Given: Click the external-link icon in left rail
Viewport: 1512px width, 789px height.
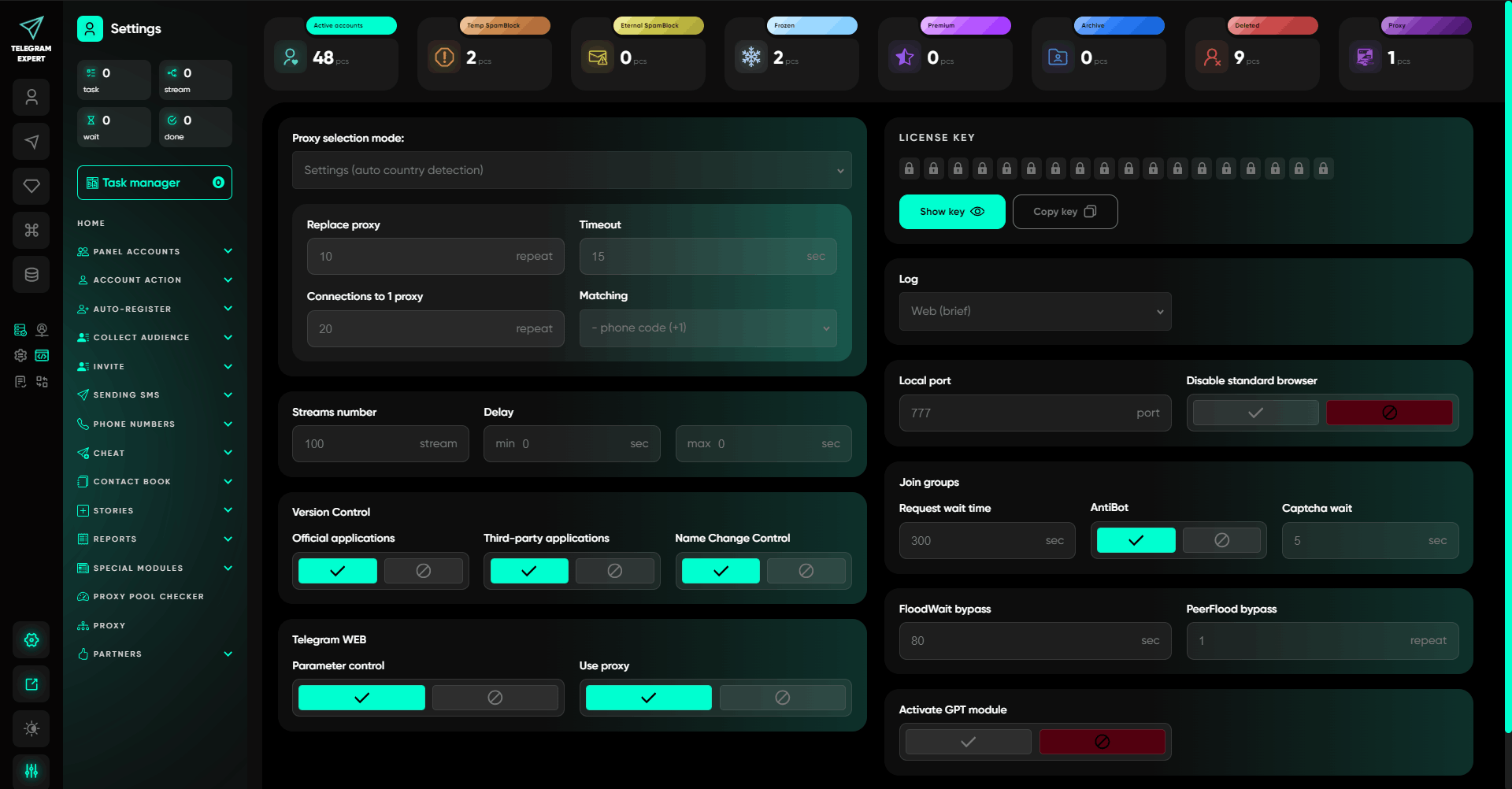Looking at the screenshot, I should coord(31,684).
